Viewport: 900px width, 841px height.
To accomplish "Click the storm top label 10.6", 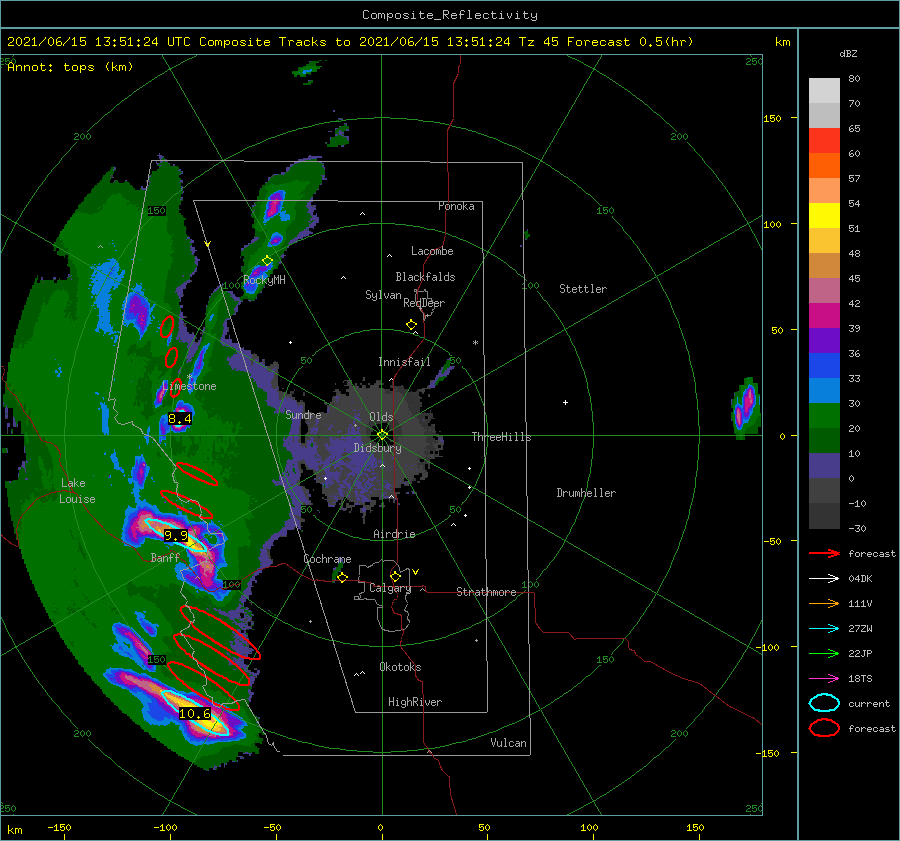I will point(195,714).
